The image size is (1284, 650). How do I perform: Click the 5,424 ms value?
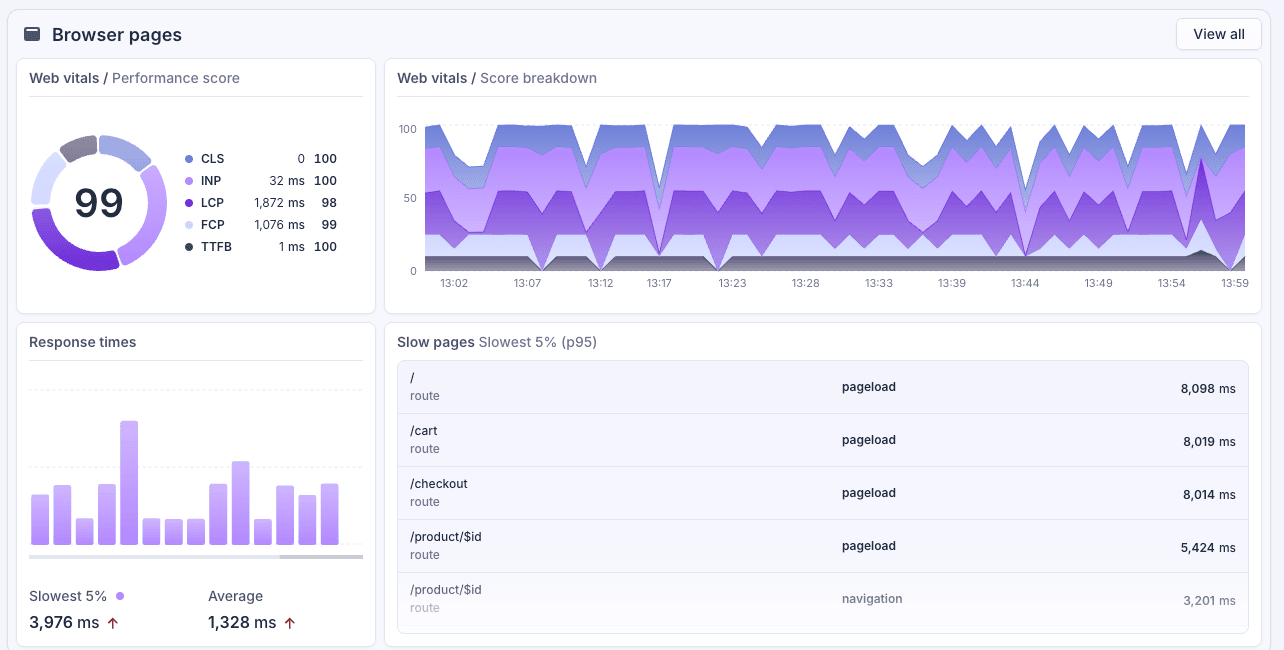[1208, 547]
